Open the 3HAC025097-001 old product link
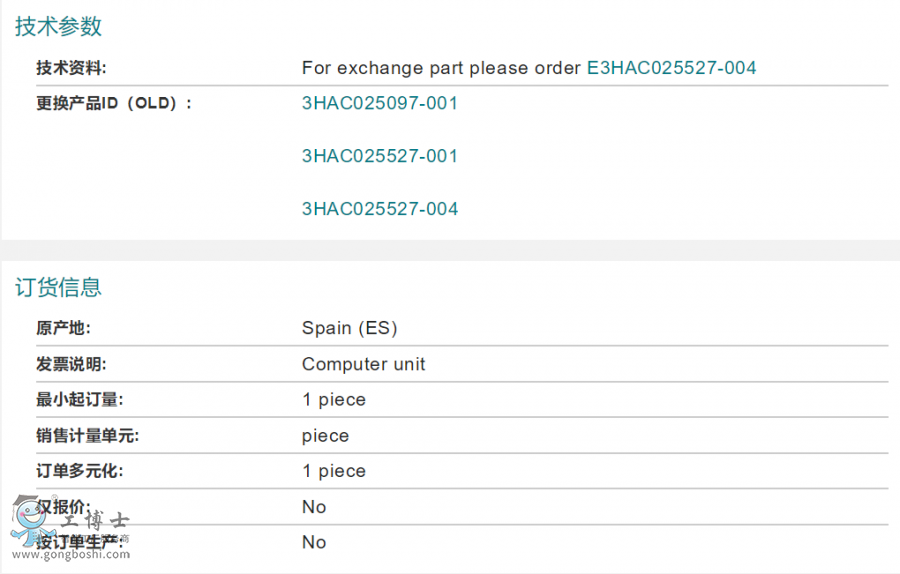 point(380,103)
